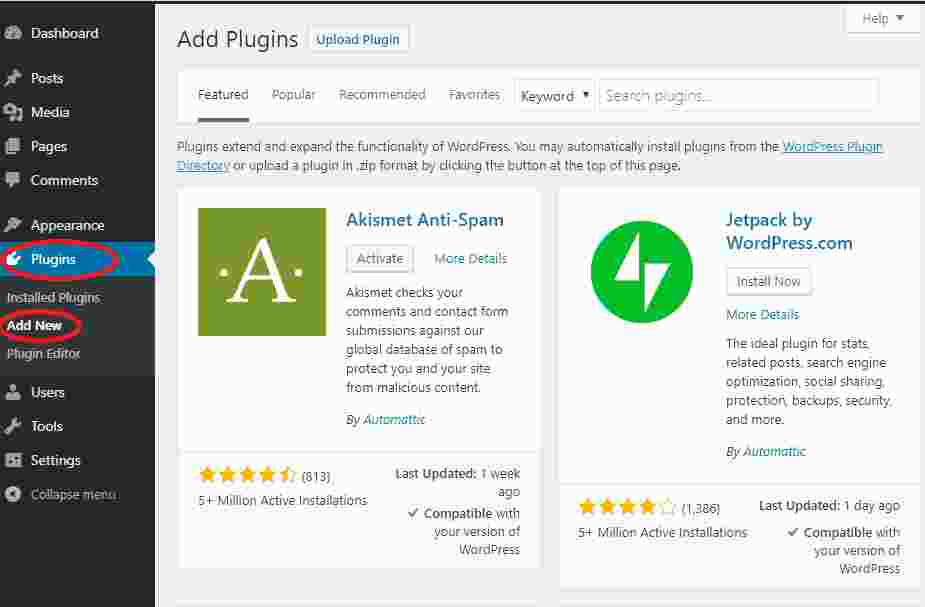Open More Details for Jetpack
Image resolution: width=925 pixels, height=607 pixels.
[x=762, y=314]
